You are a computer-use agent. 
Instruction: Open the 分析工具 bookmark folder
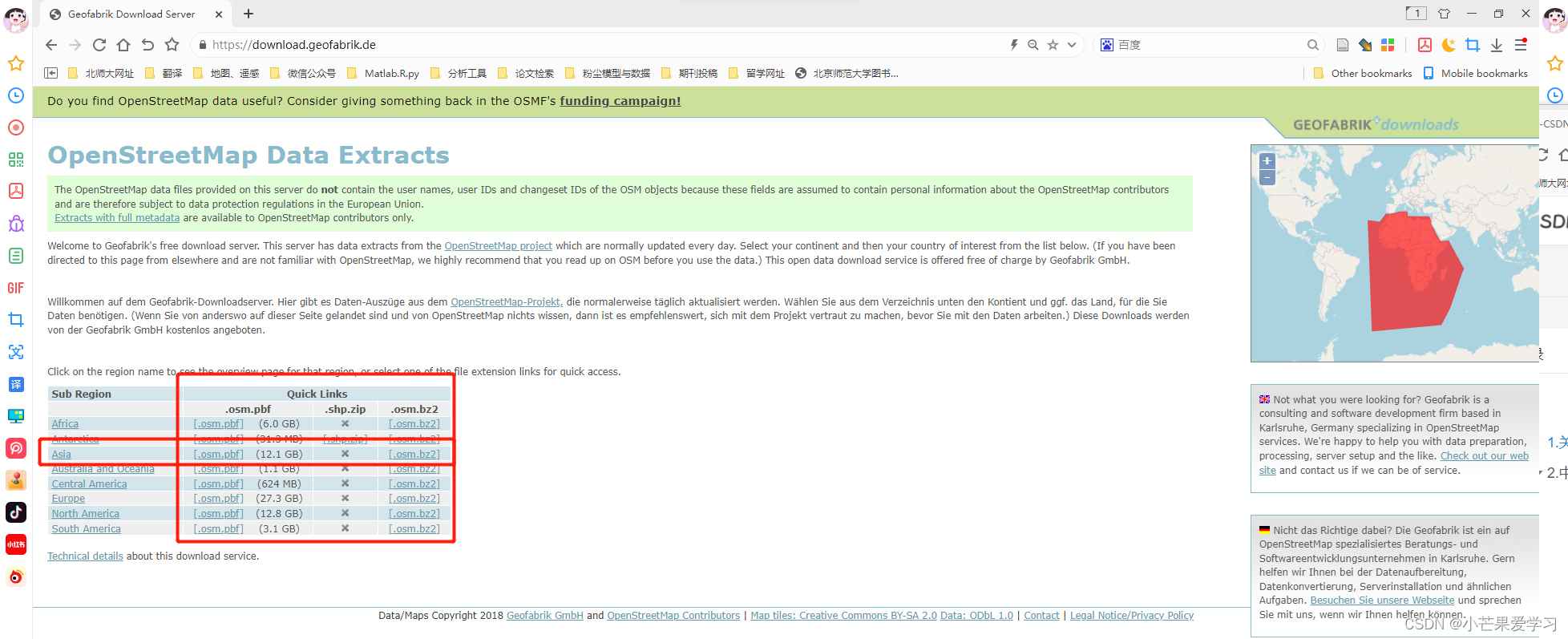click(459, 73)
